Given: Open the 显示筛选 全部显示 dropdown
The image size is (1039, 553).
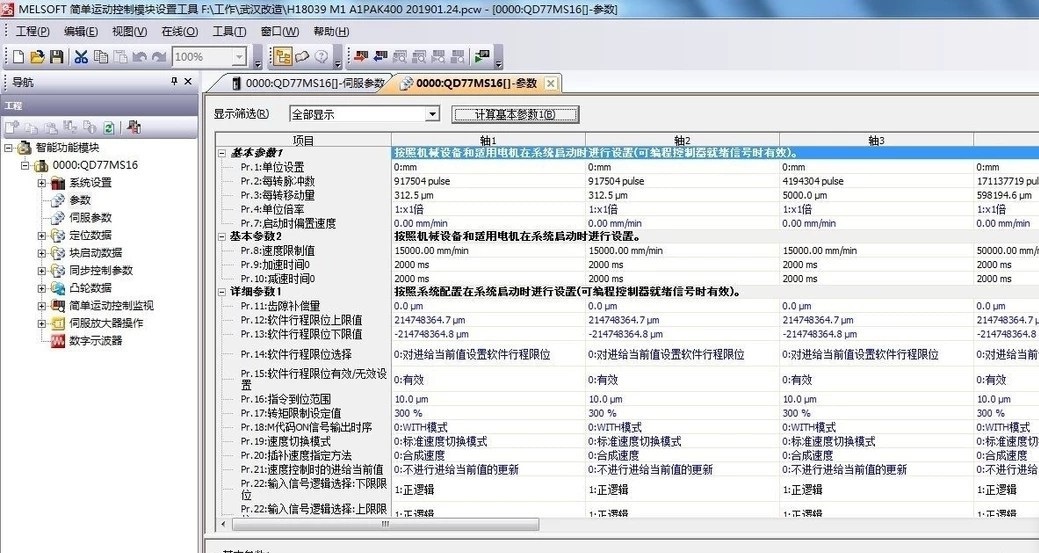Looking at the screenshot, I should coord(432,114).
